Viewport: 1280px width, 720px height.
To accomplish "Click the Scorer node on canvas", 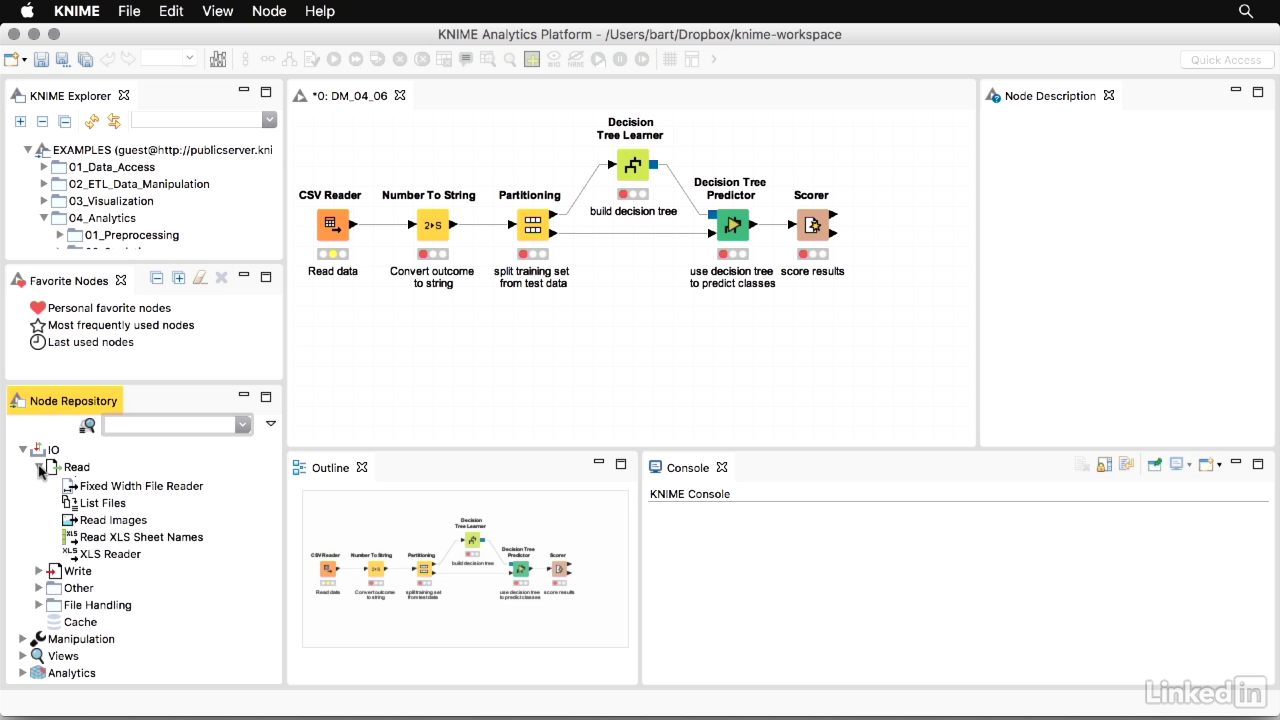I will [x=812, y=225].
